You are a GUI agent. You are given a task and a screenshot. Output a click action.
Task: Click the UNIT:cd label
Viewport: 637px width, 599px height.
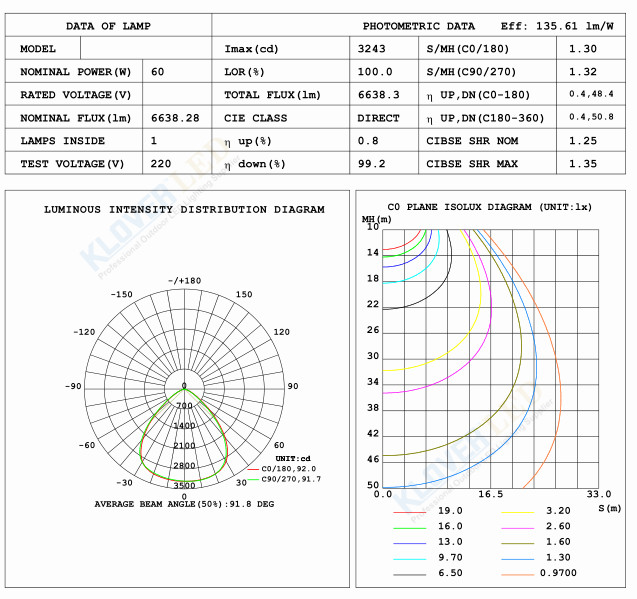[x=293, y=459]
